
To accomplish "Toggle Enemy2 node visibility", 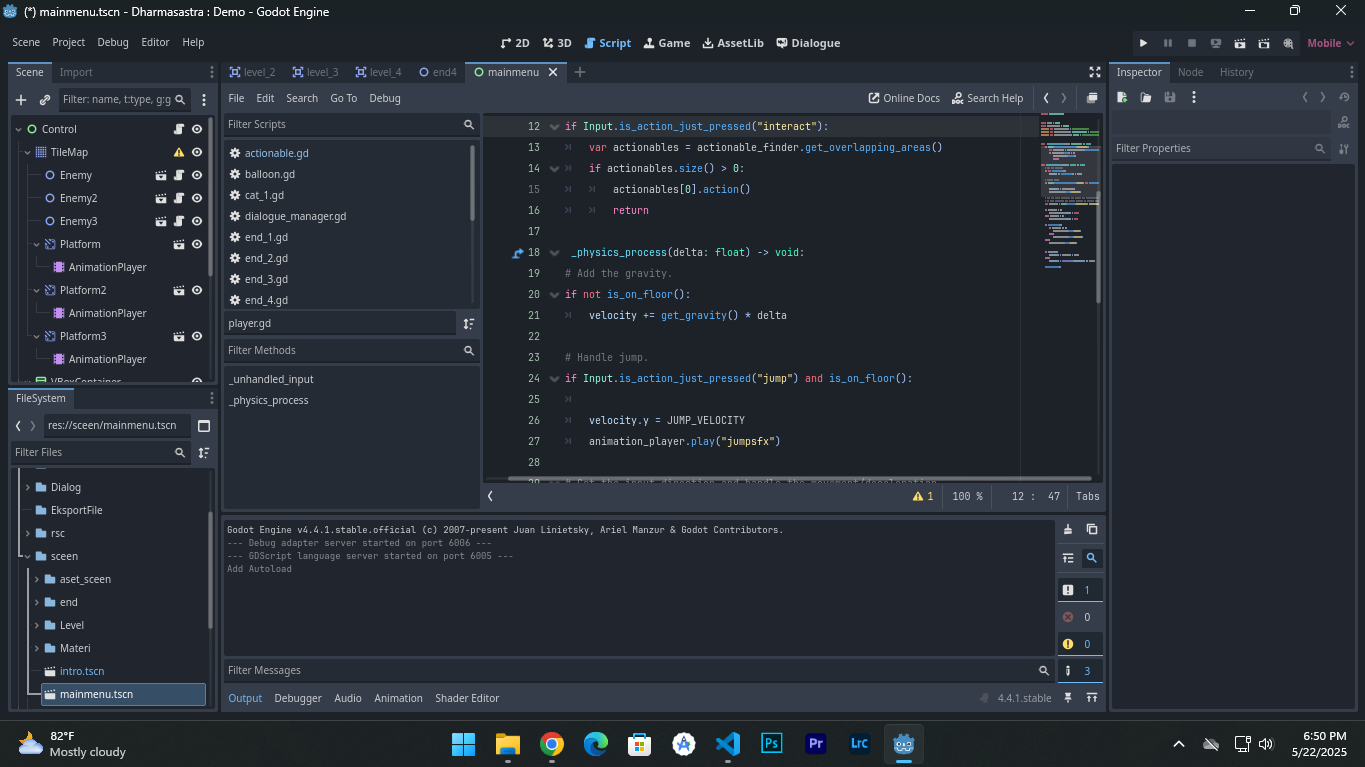I will pyautogui.click(x=197, y=198).
